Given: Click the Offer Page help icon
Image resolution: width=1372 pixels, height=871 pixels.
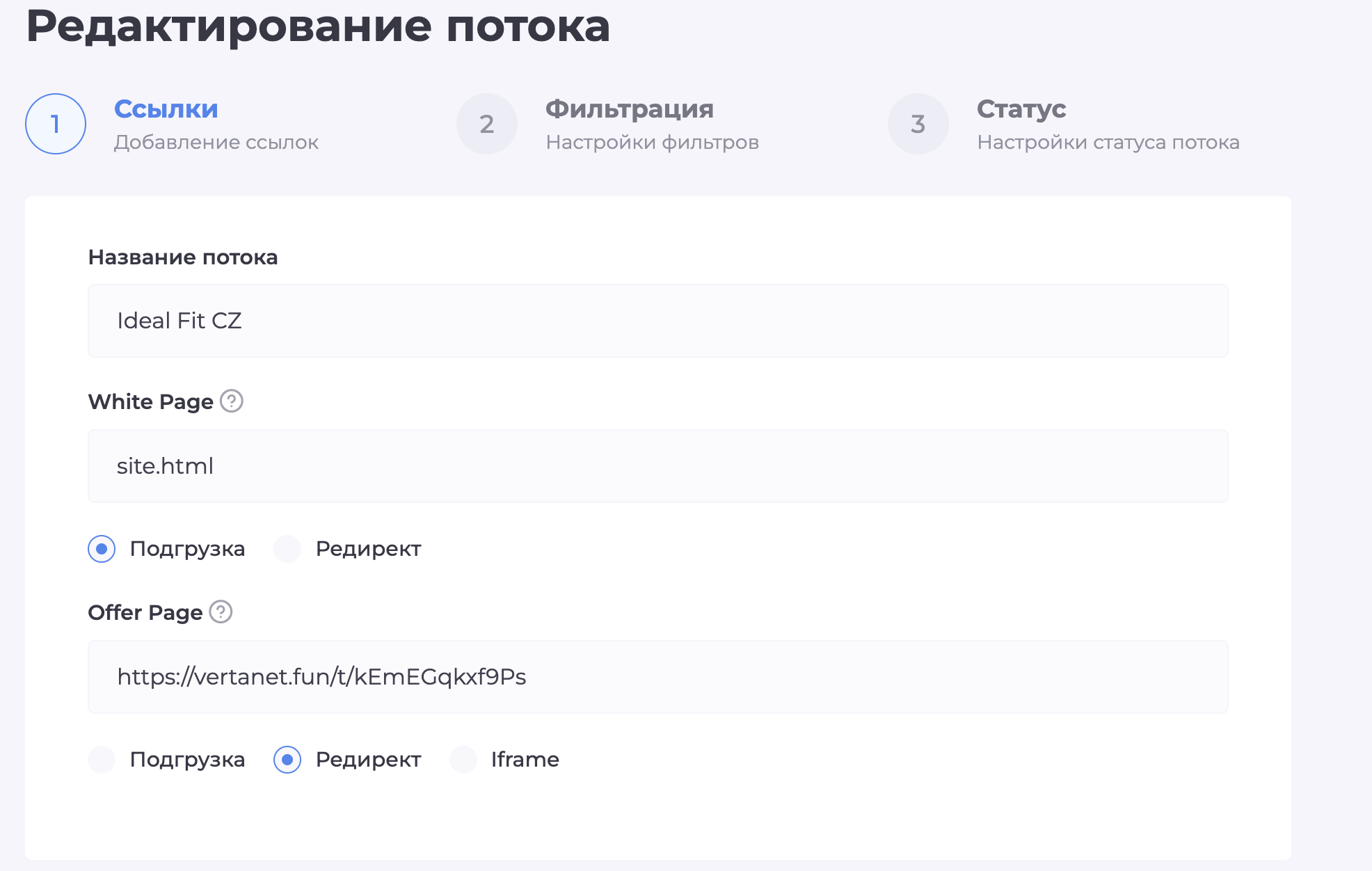Looking at the screenshot, I should click(221, 612).
